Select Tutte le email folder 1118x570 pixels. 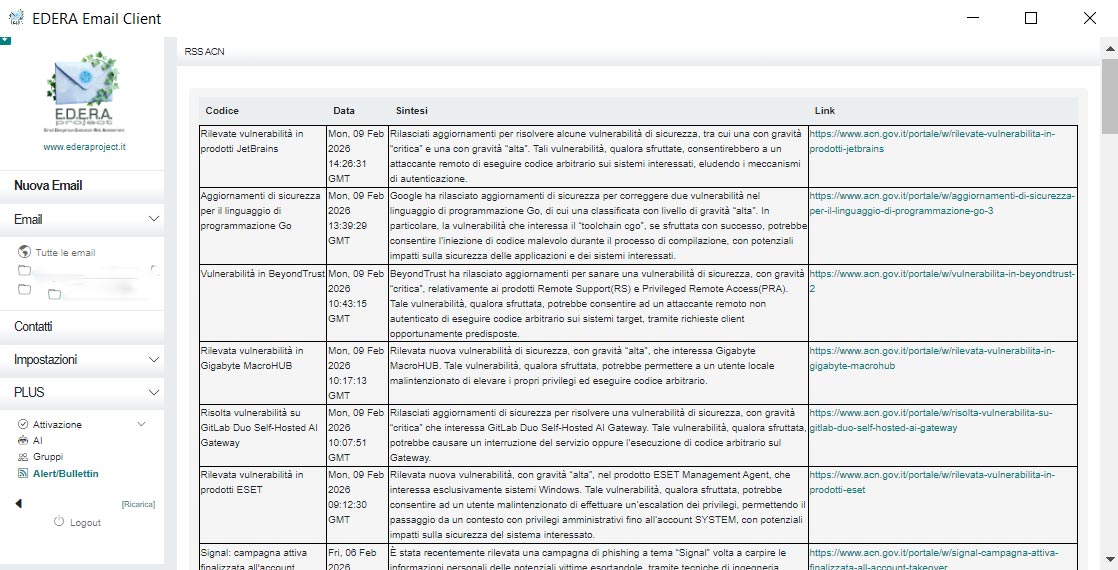pyautogui.click(x=65, y=253)
